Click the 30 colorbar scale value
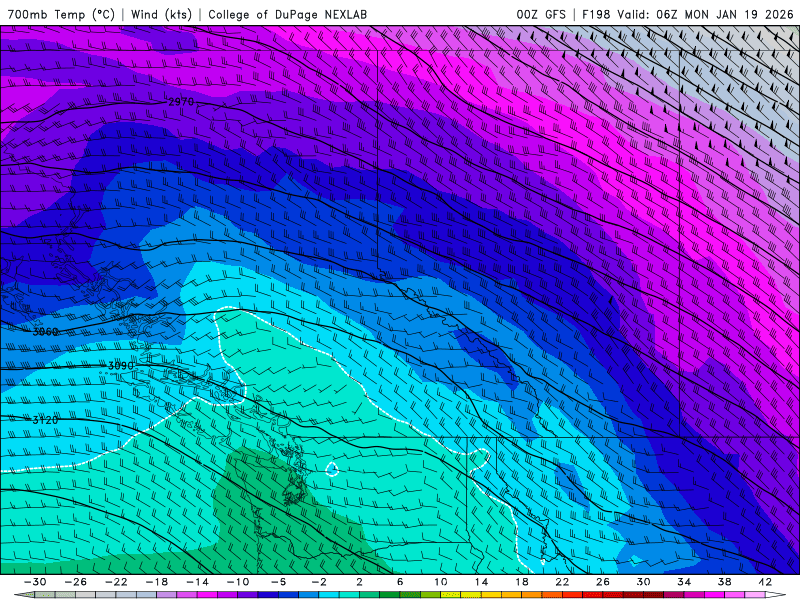 [x=643, y=582]
